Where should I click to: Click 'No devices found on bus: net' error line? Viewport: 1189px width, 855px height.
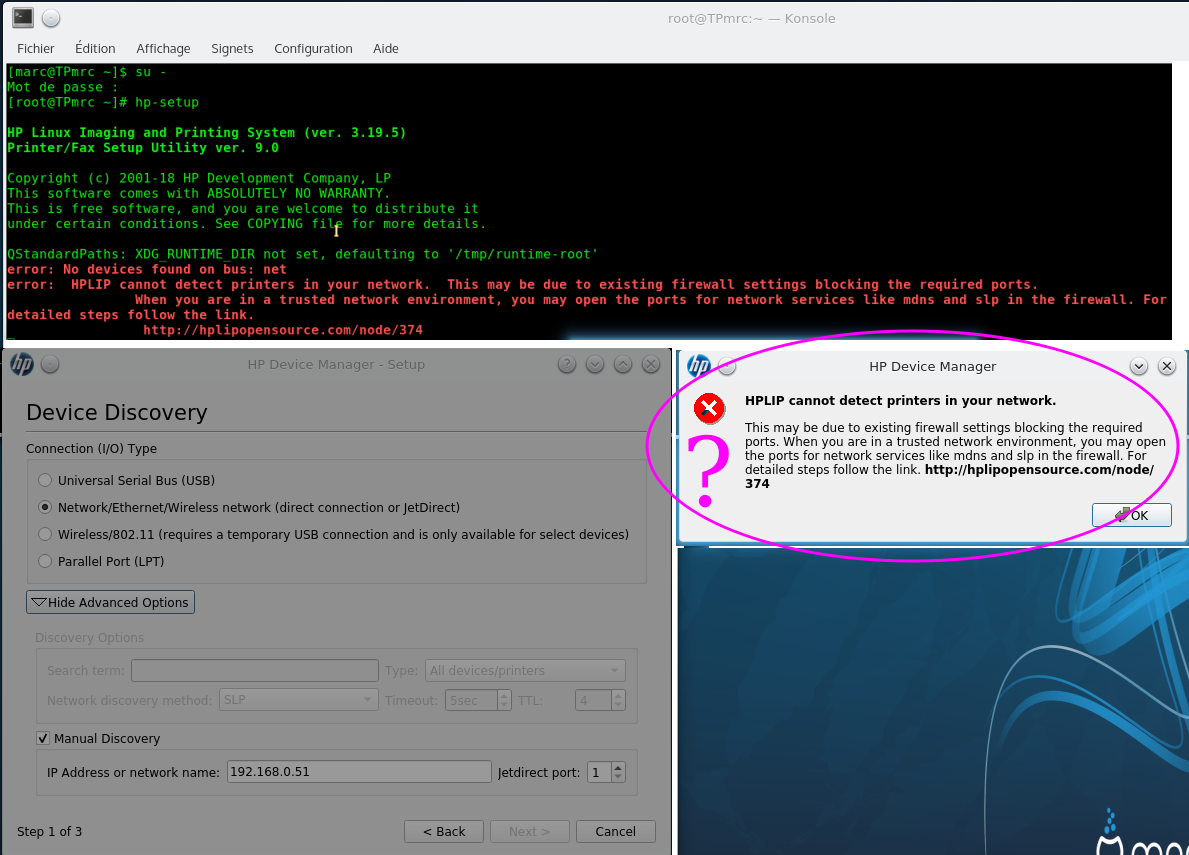pyautogui.click(x=147, y=269)
